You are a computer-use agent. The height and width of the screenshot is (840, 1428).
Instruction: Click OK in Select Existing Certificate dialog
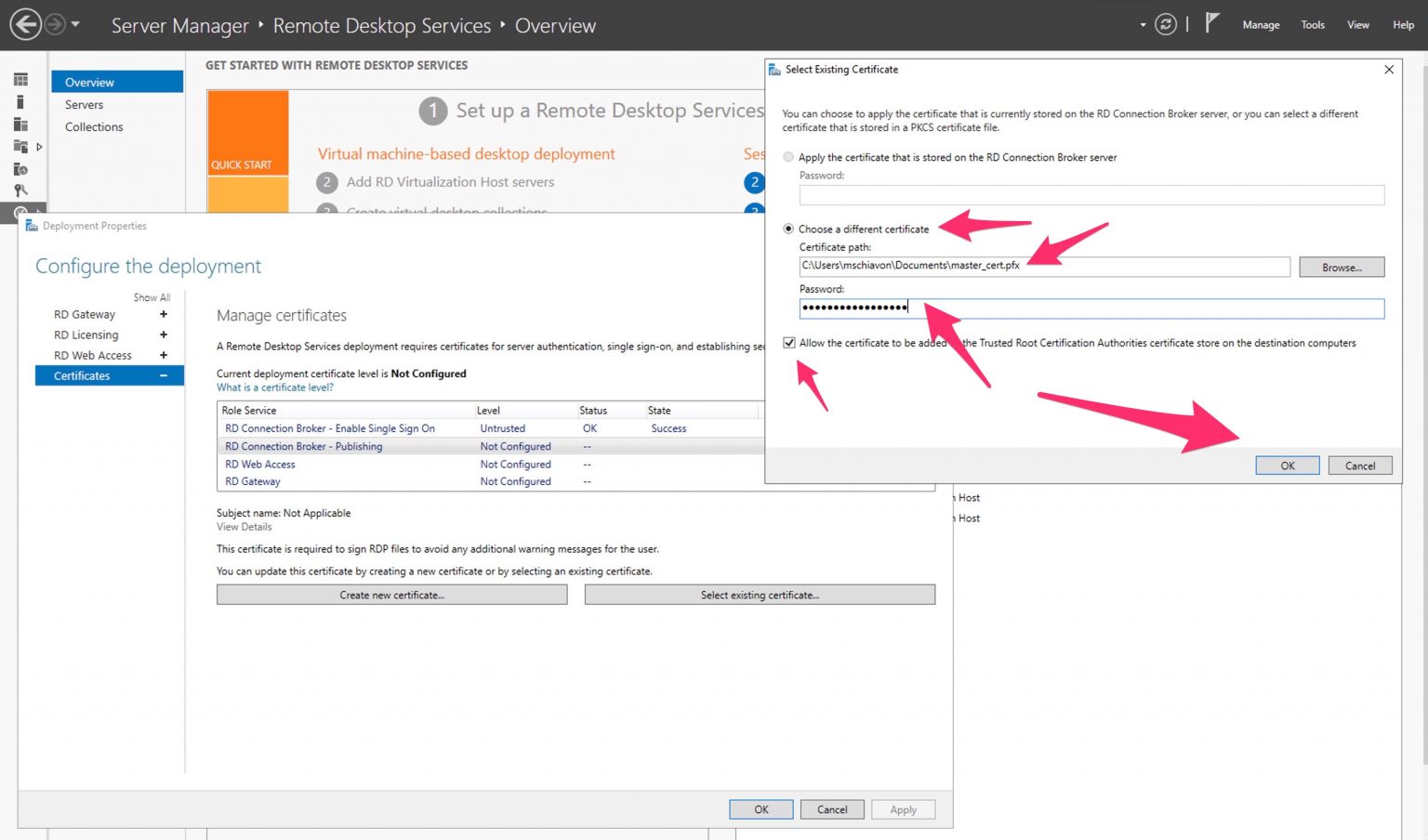pyautogui.click(x=1287, y=466)
